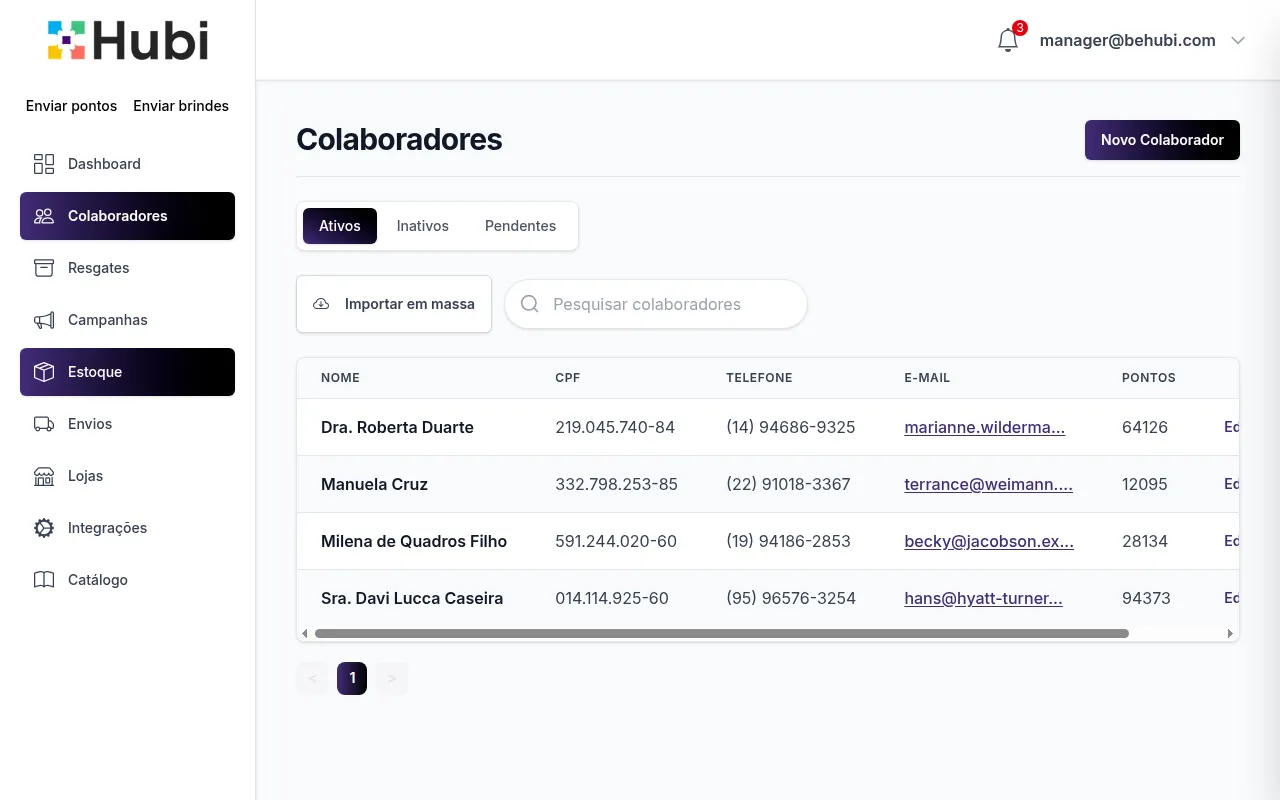The height and width of the screenshot is (800, 1280).
Task: Open Dashboard from the sidebar
Action: click(104, 163)
